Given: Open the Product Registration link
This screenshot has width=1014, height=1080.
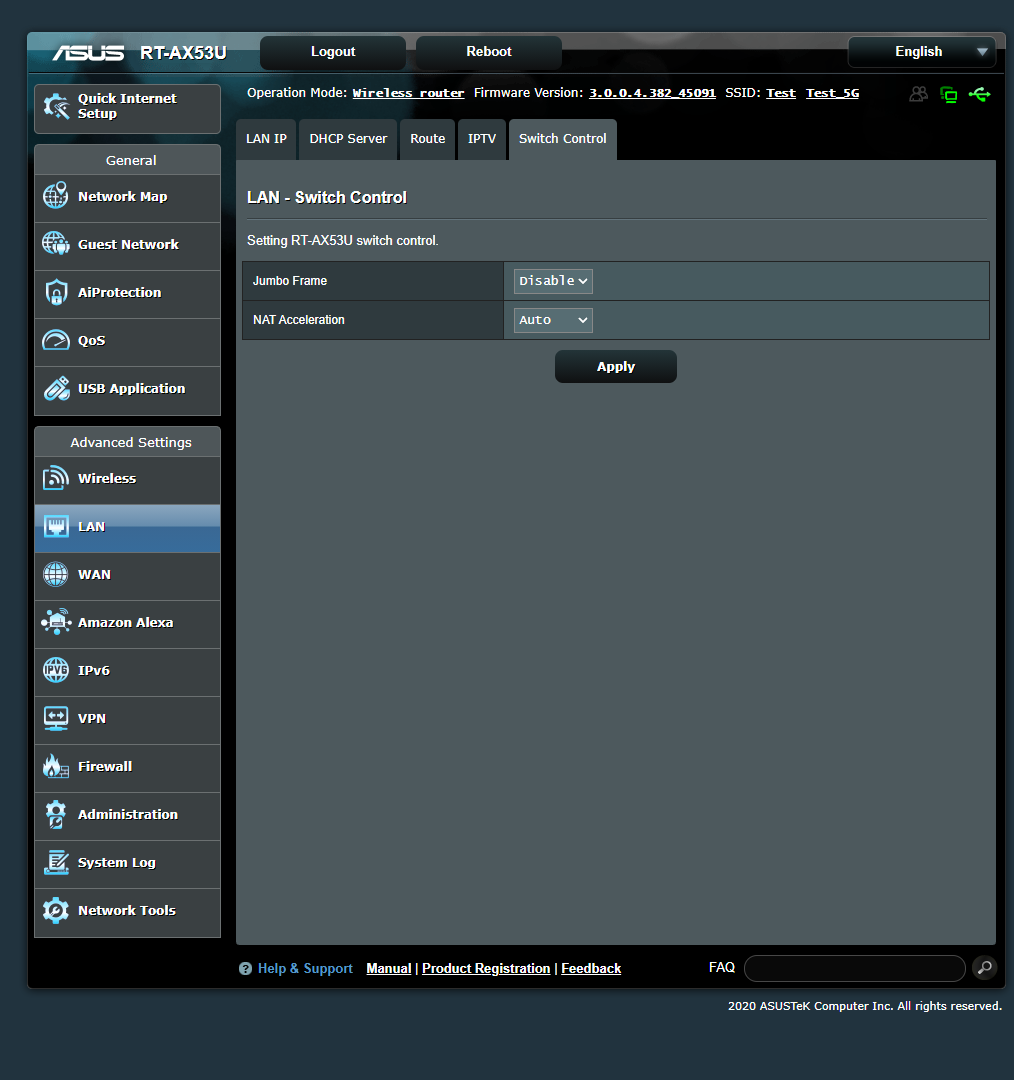Looking at the screenshot, I should [x=486, y=968].
